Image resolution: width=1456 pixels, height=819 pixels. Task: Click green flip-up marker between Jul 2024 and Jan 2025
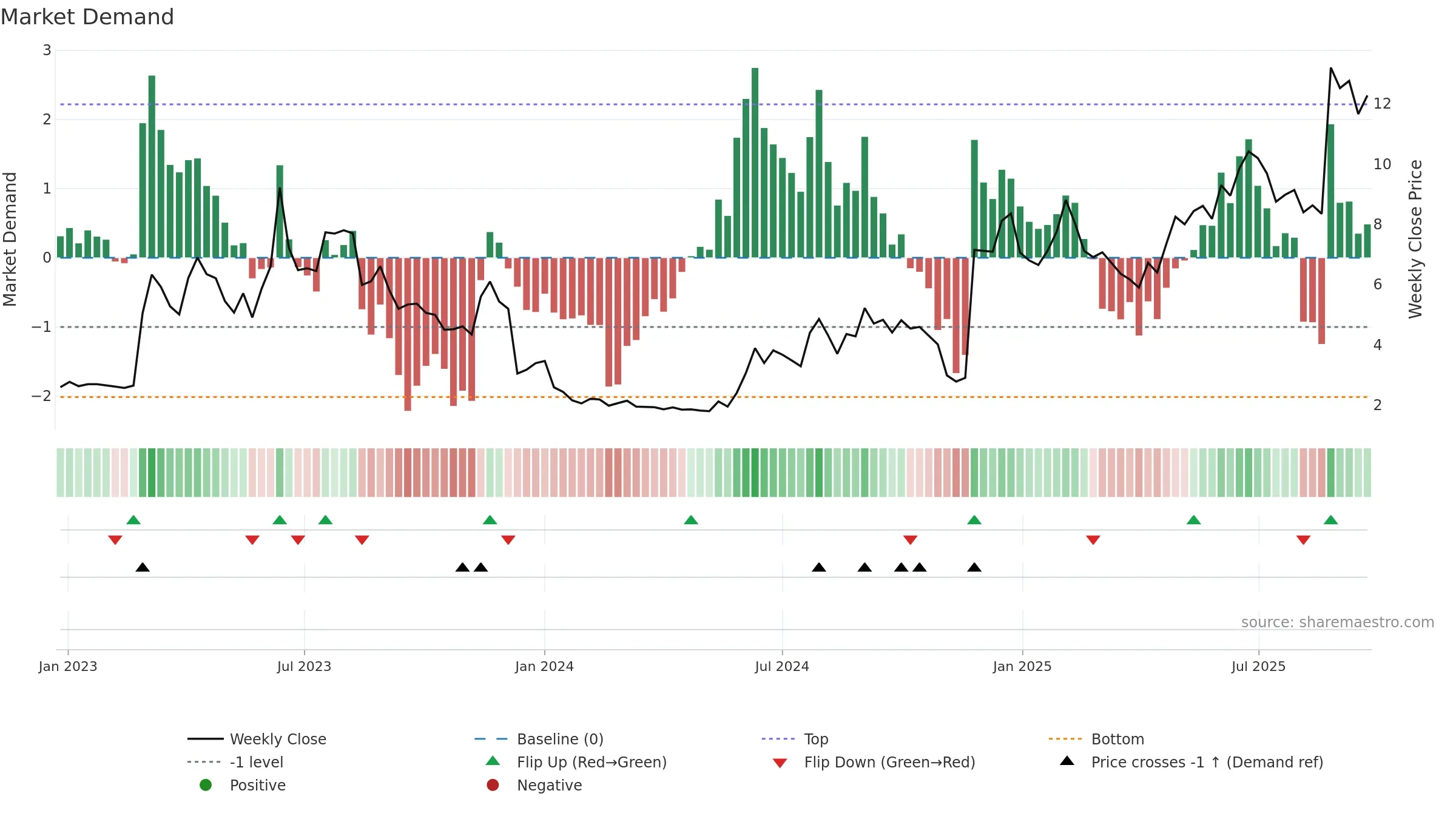point(974,520)
